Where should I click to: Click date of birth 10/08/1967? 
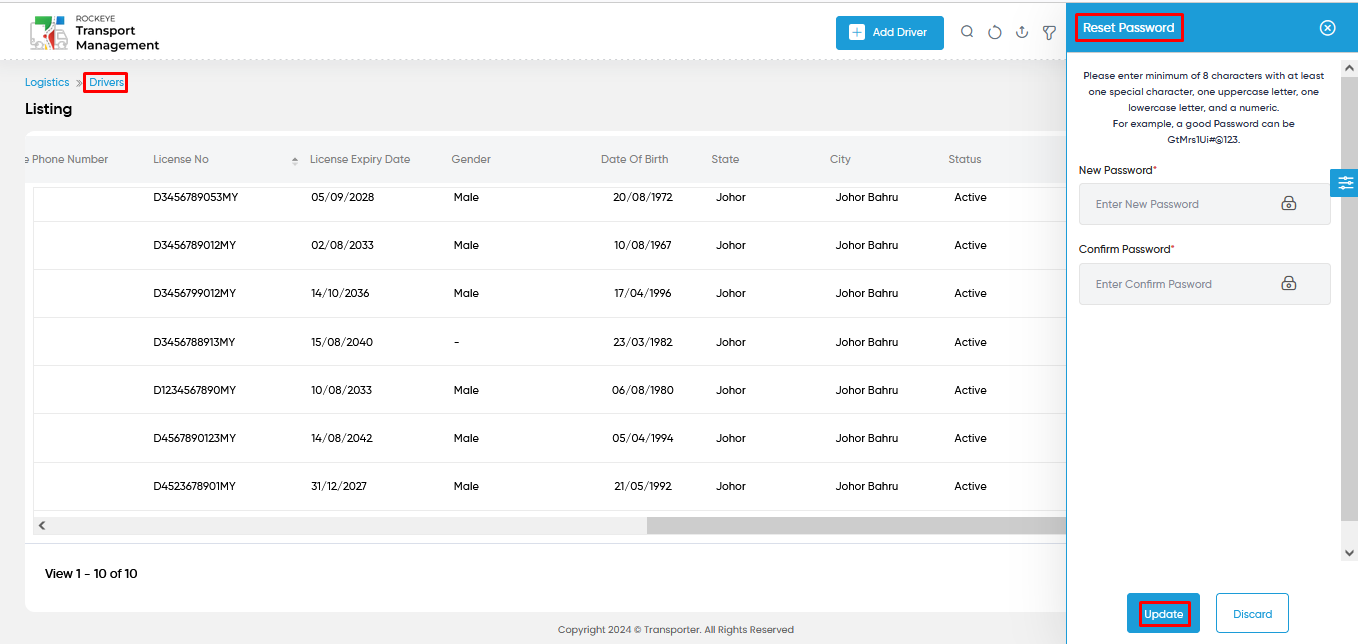click(643, 246)
